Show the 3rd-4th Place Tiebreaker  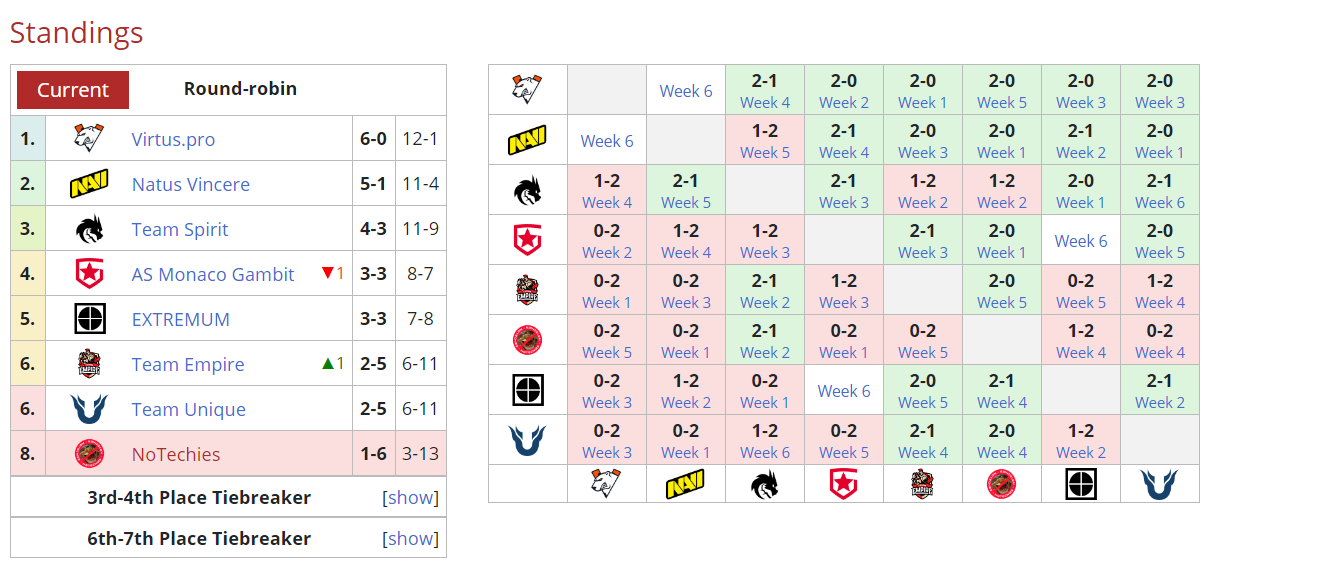click(x=410, y=498)
